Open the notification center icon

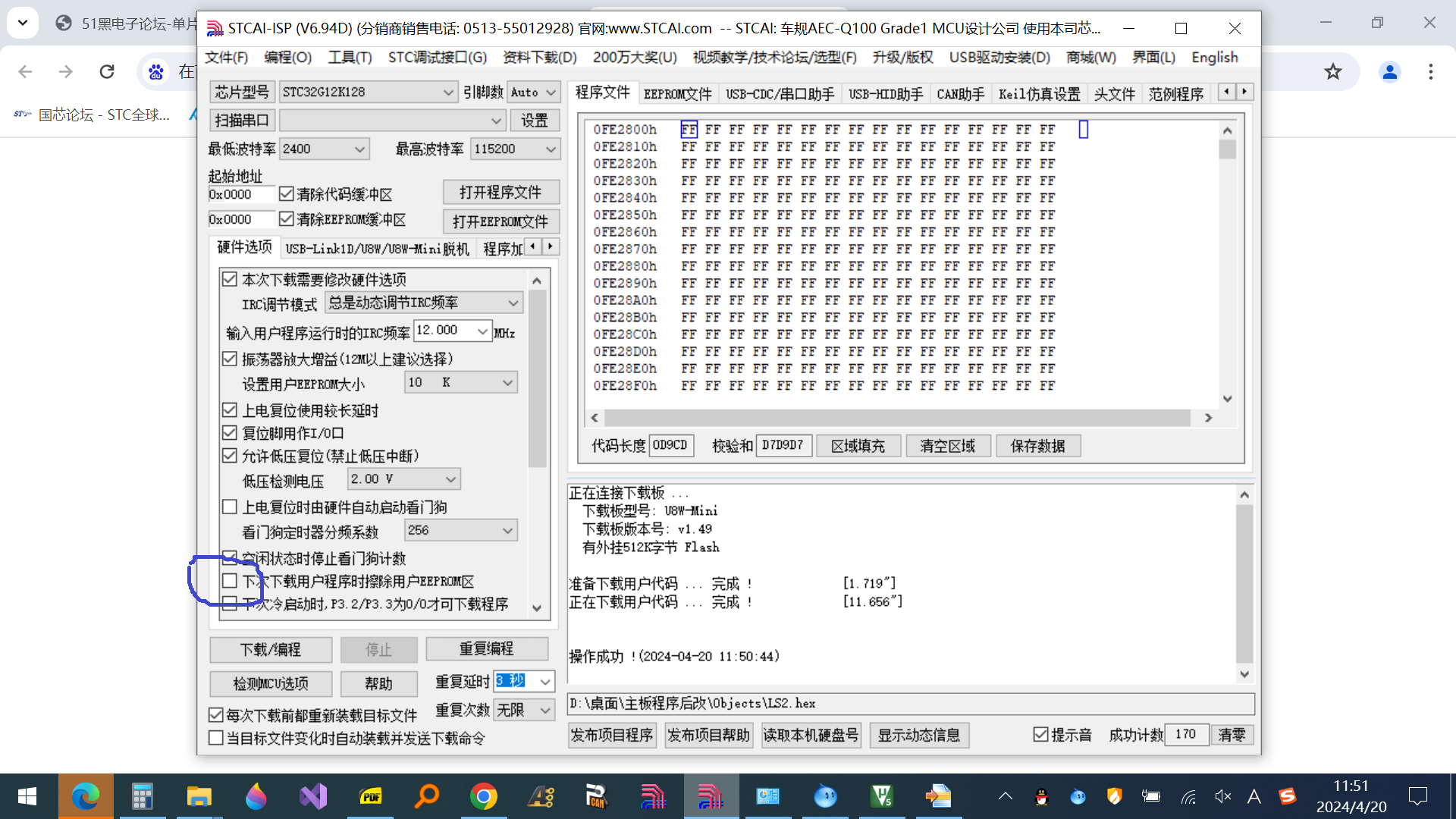pyautogui.click(x=1417, y=796)
